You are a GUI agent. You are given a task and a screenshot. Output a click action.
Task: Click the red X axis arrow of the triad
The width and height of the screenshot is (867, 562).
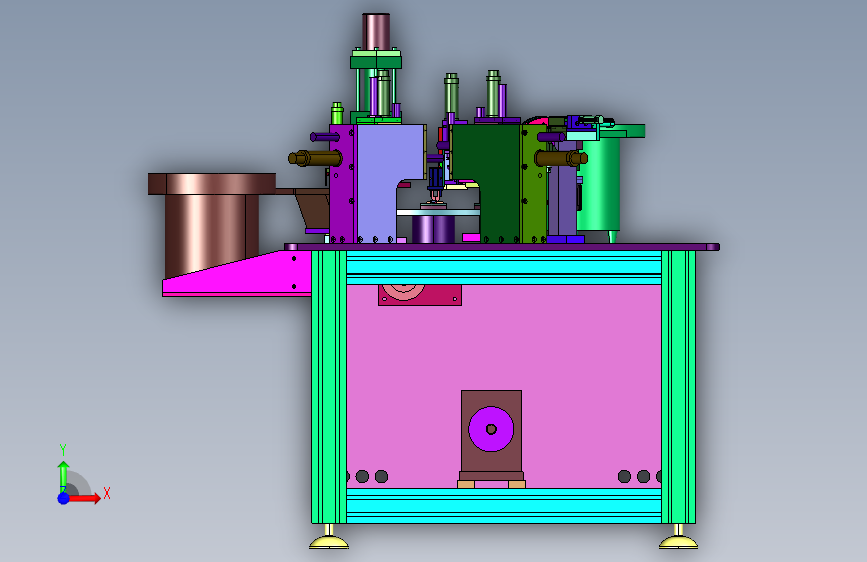point(86,498)
